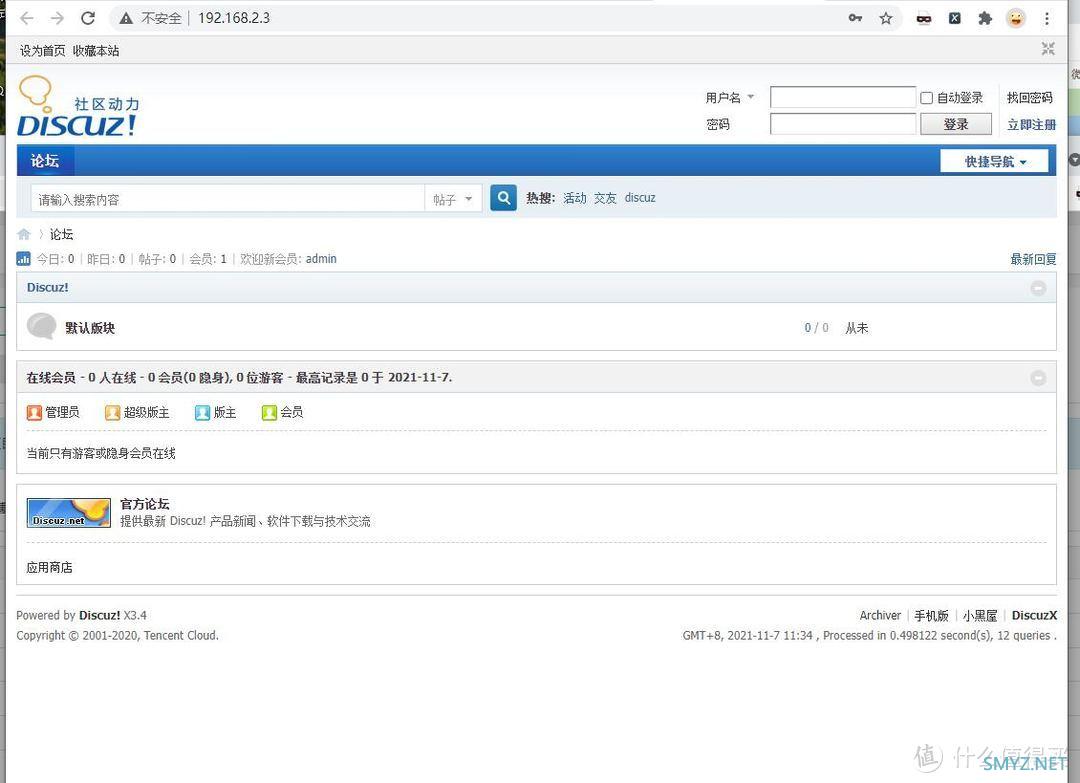The height and width of the screenshot is (783, 1080).
Task: Focus the 用户名 input field
Action: tap(842, 97)
